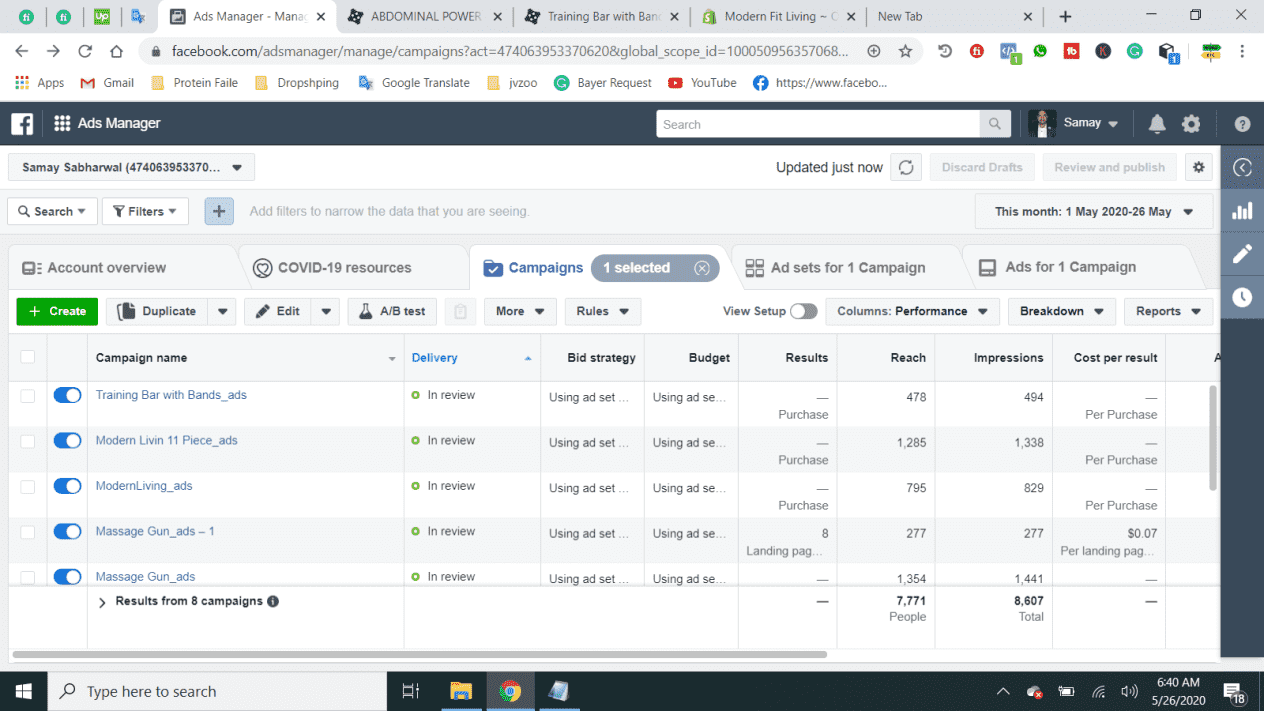1264x711 pixels.
Task: Click the search magnifier button in header
Action: point(994,124)
